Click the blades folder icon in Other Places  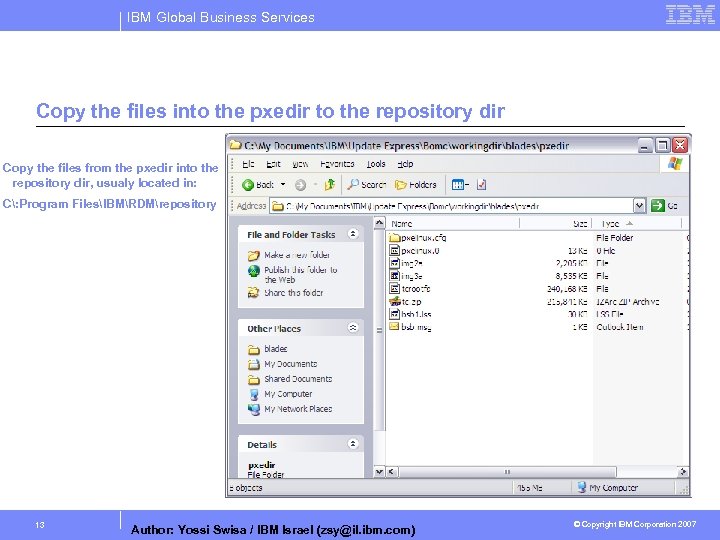253,349
